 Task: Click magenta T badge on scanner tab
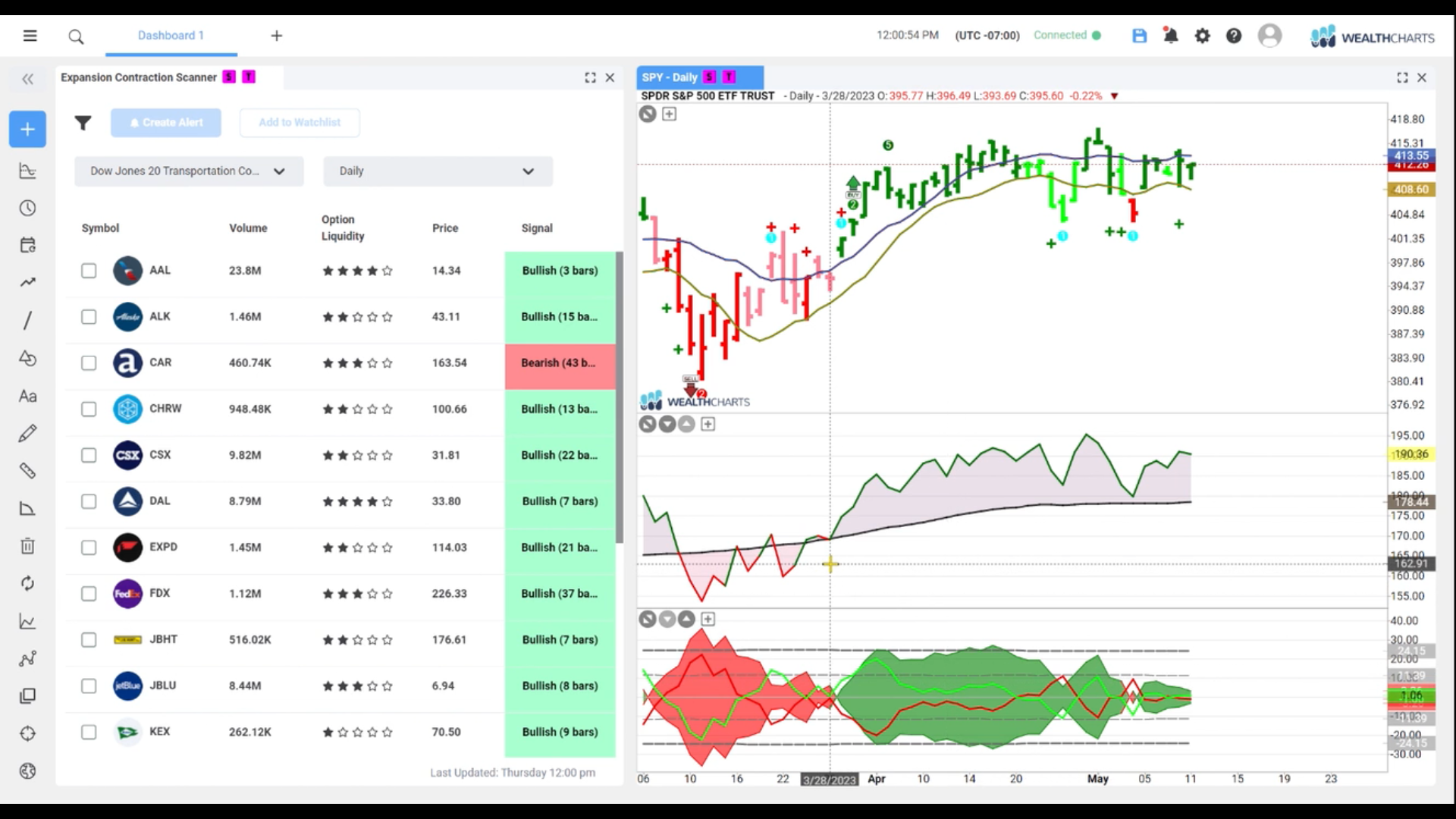(x=249, y=77)
